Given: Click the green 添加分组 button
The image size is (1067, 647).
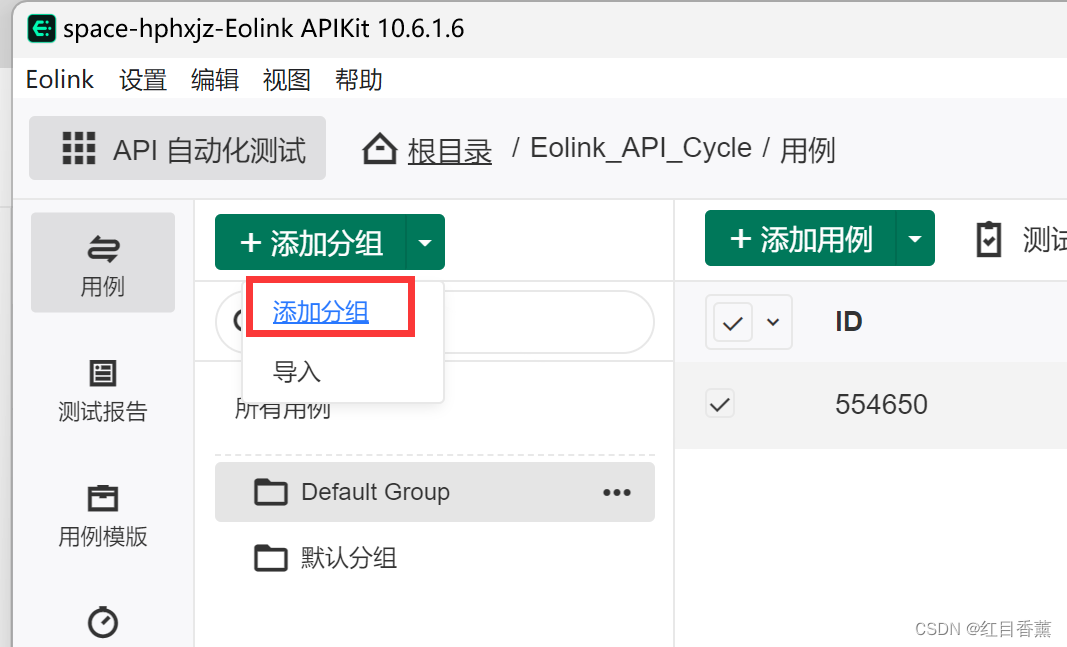Looking at the screenshot, I should (311, 242).
